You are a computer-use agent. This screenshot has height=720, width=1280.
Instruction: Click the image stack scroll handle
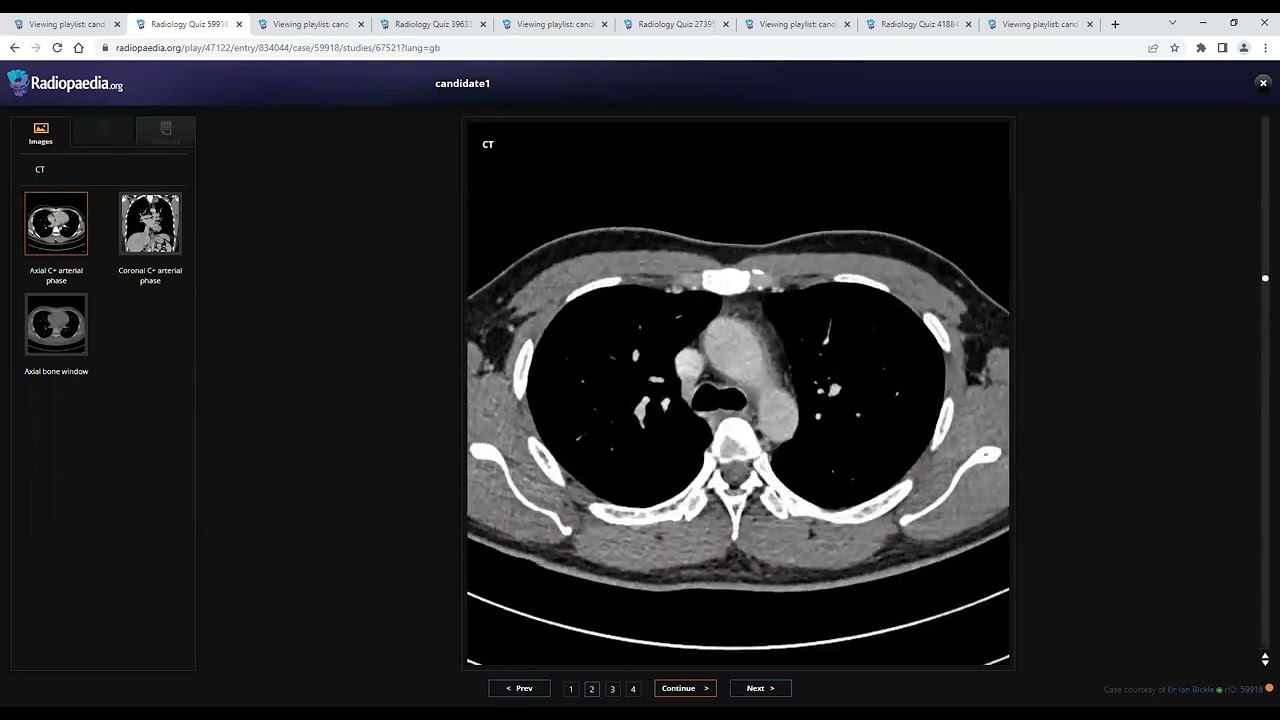pyautogui.click(x=1265, y=278)
